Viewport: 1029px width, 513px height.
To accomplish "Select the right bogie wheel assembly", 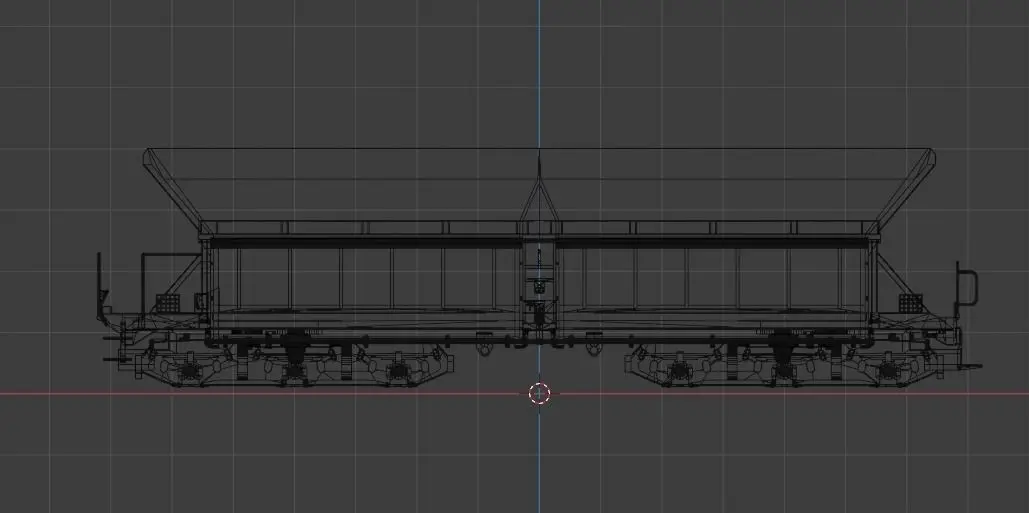I will click(x=784, y=362).
